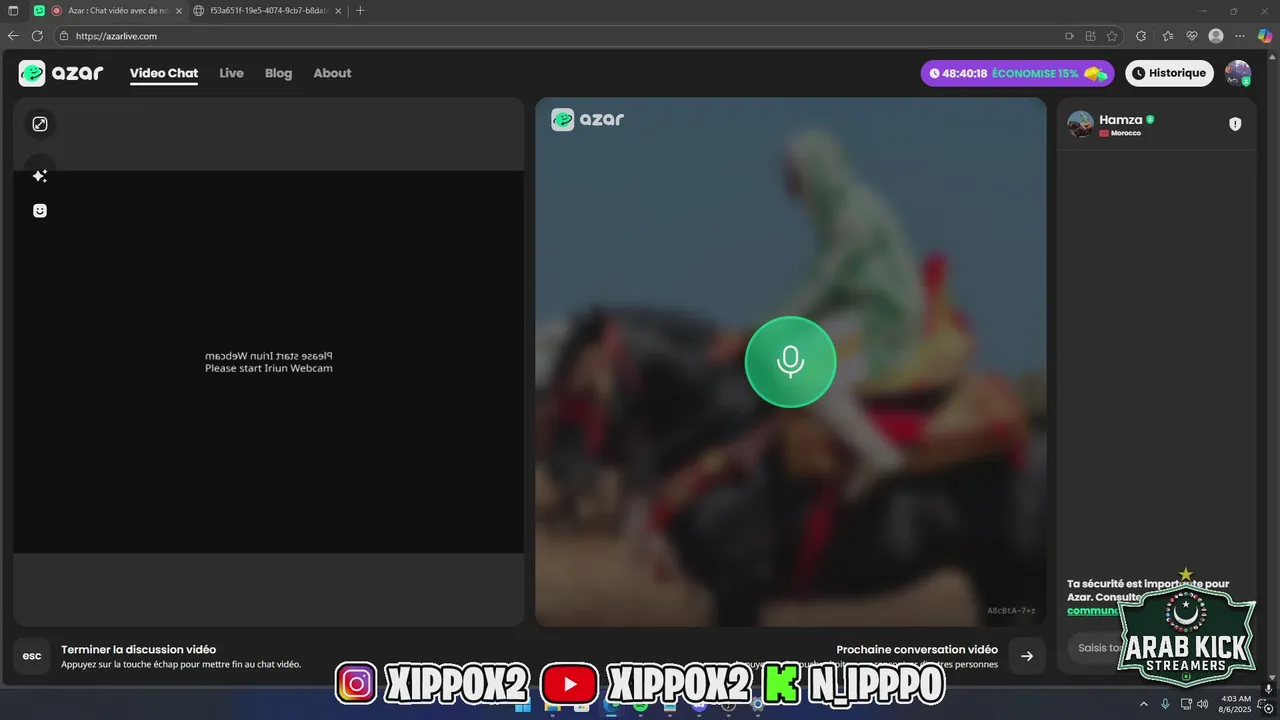
Task: Expand local video with the resize icon
Action: 40,124
